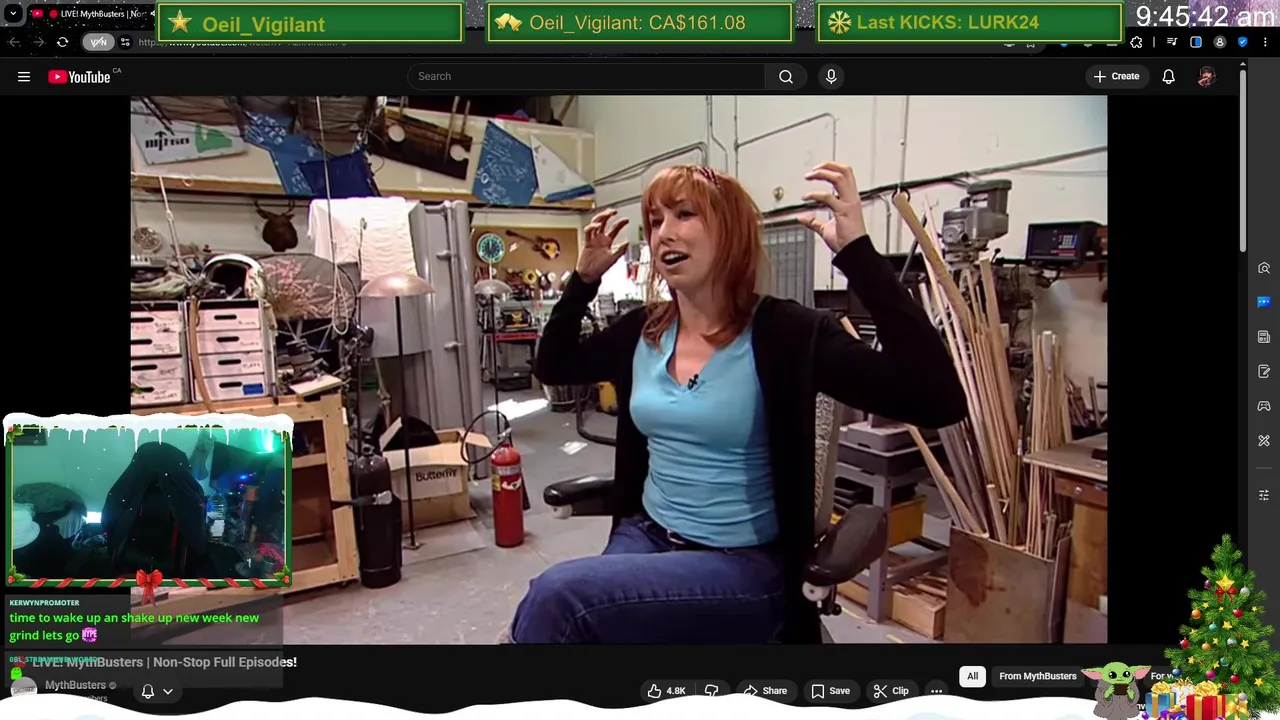
Task: Toggle the channel notification bell
Action: click(x=148, y=691)
